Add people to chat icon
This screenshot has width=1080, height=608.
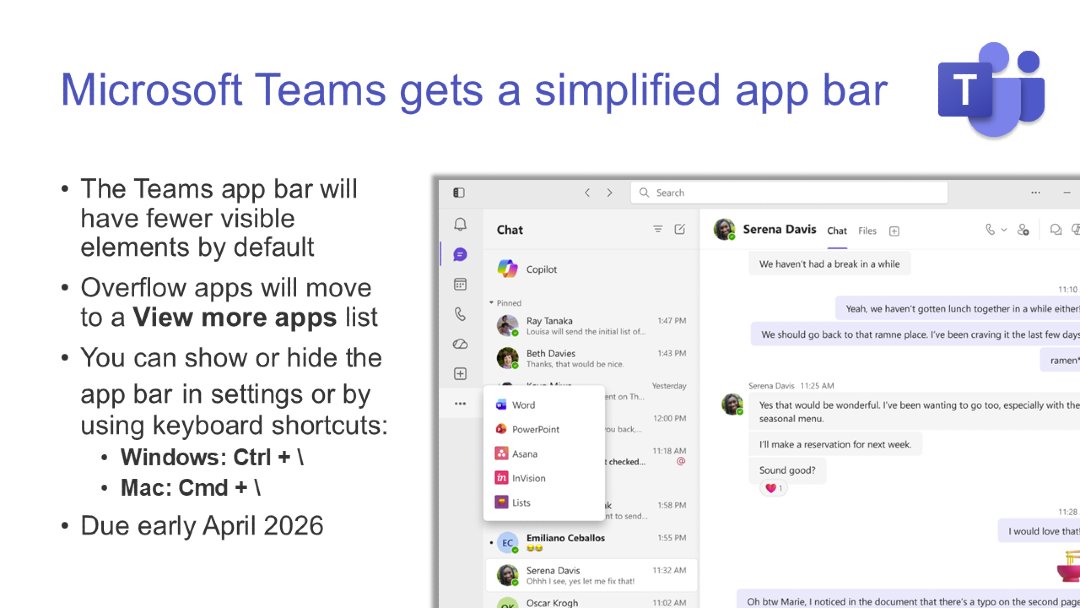[x=1024, y=230]
